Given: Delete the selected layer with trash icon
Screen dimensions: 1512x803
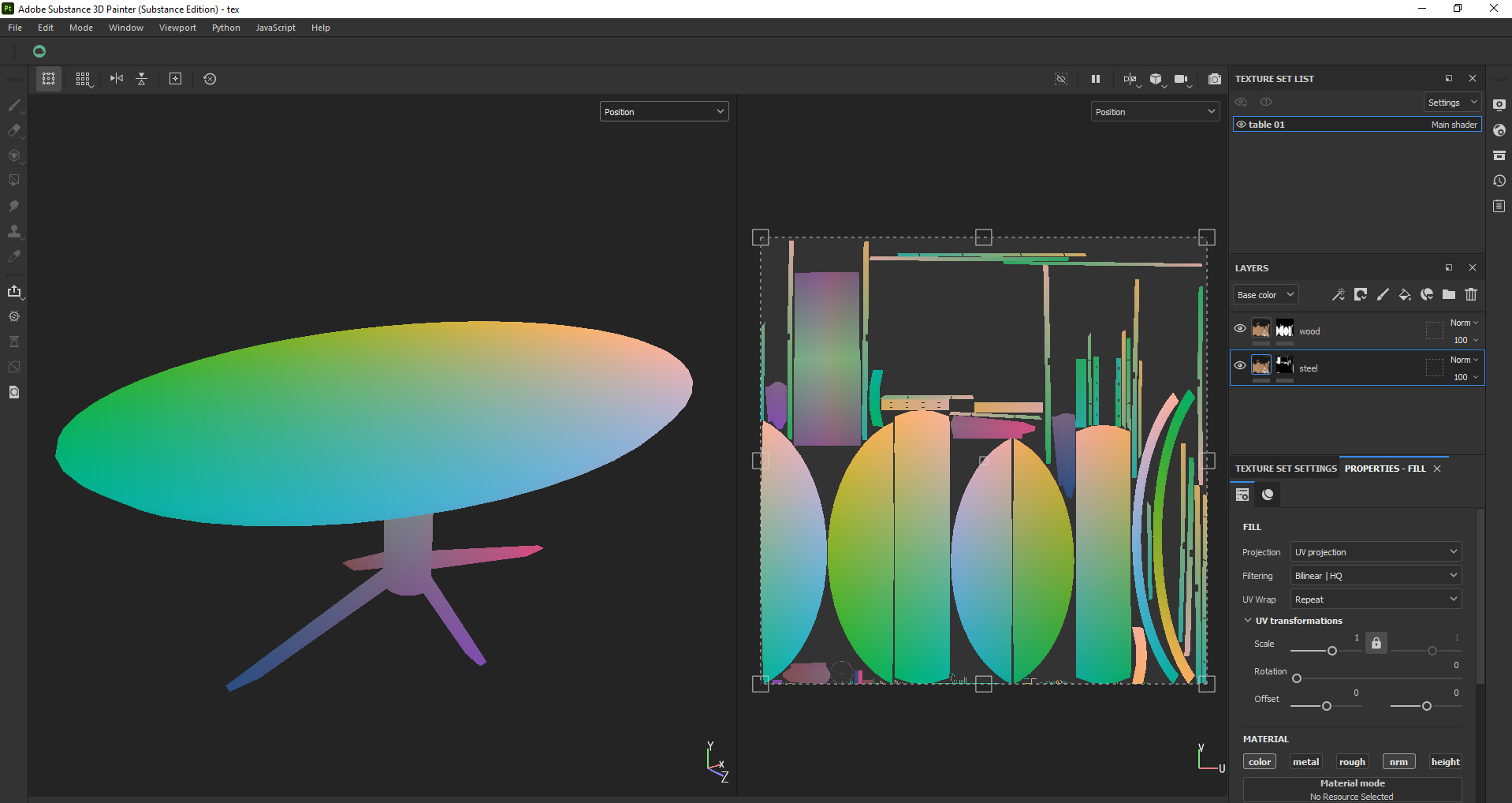Looking at the screenshot, I should pos(1471,294).
